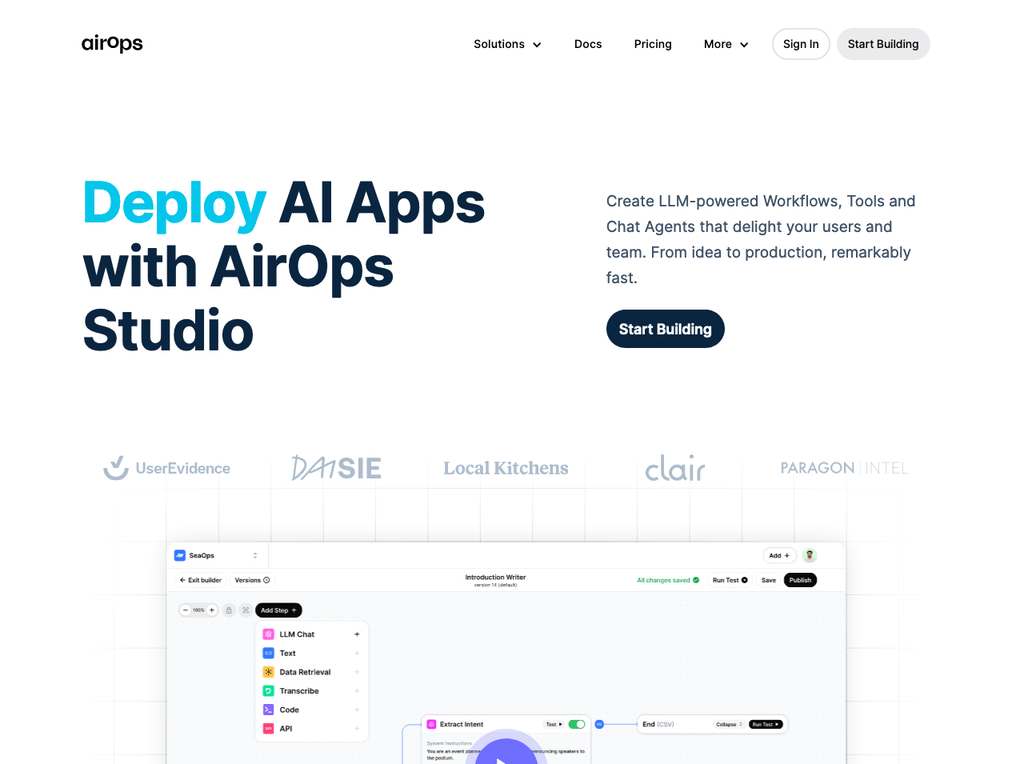The image size is (1024, 764).
Task: Click the Add Step button
Action: pyautogui.click(x=278, y=610)
